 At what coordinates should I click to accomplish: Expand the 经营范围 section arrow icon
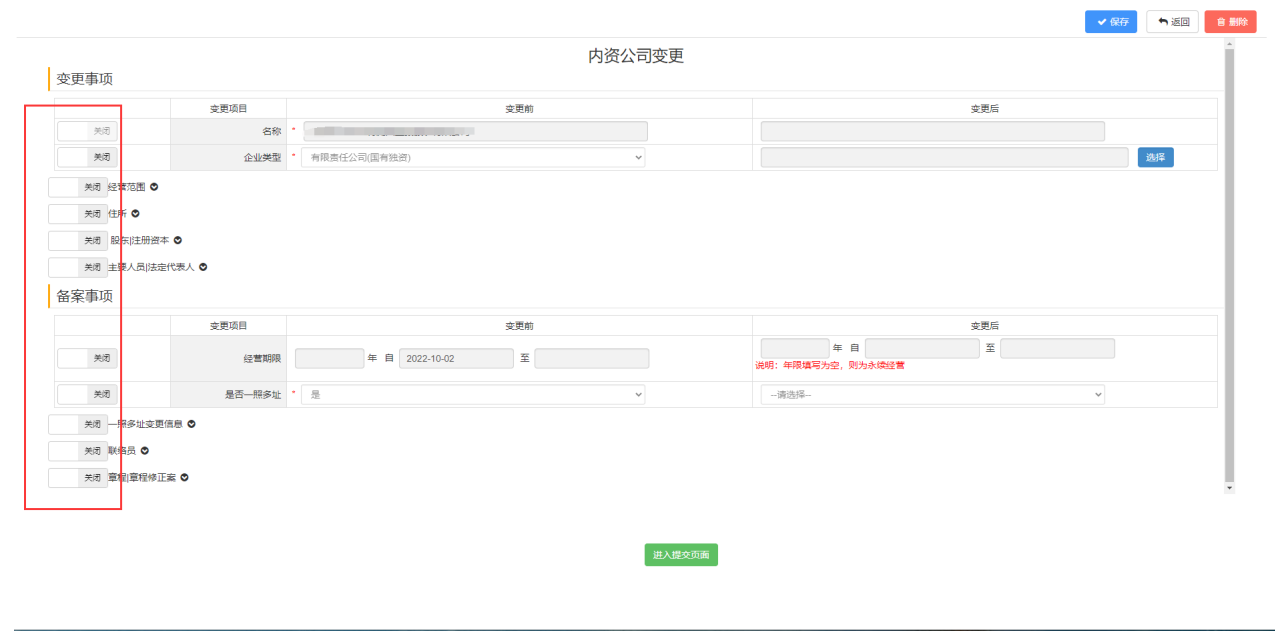click(x=154, y=187)
